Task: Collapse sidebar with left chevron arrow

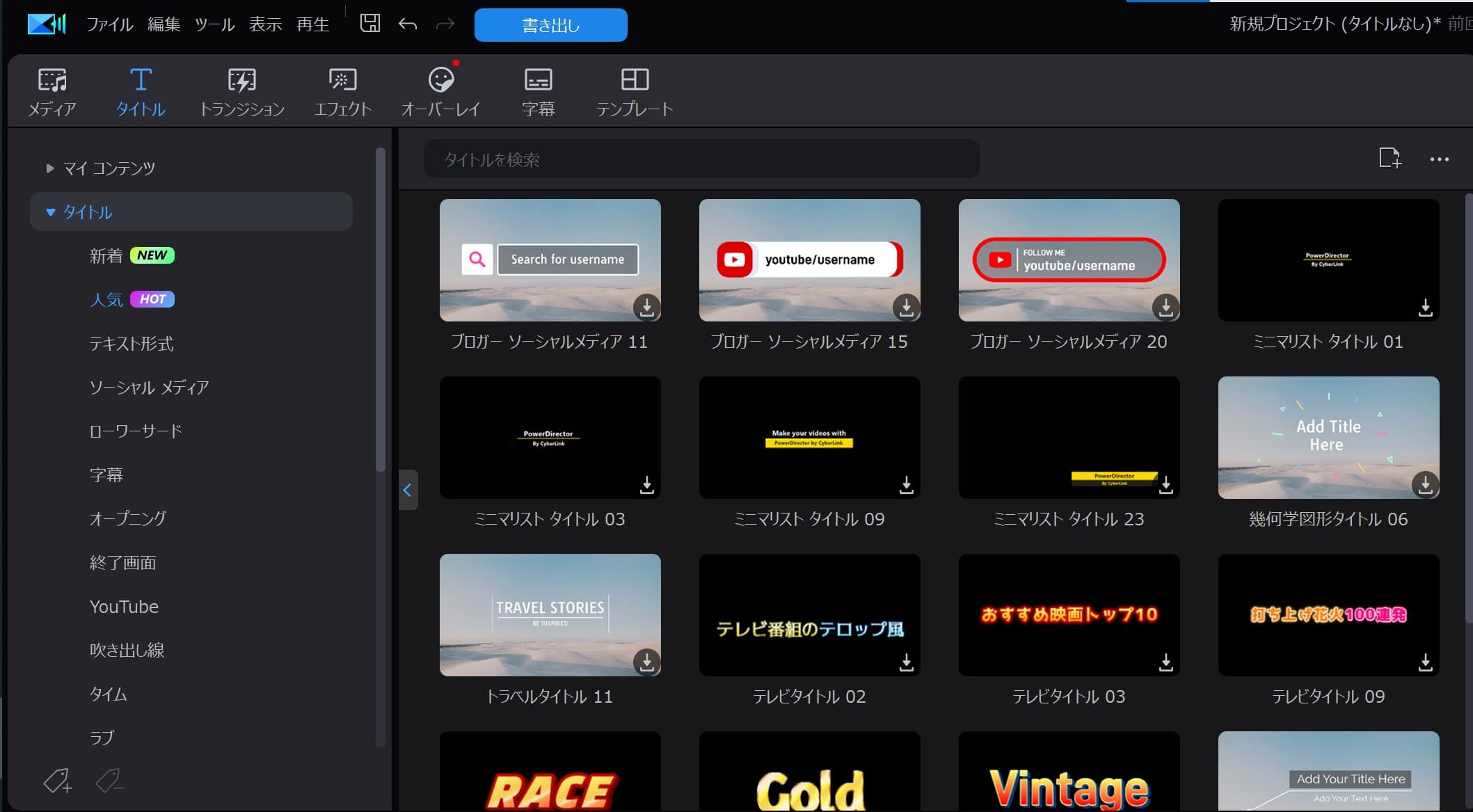Action: coord(408,490)
